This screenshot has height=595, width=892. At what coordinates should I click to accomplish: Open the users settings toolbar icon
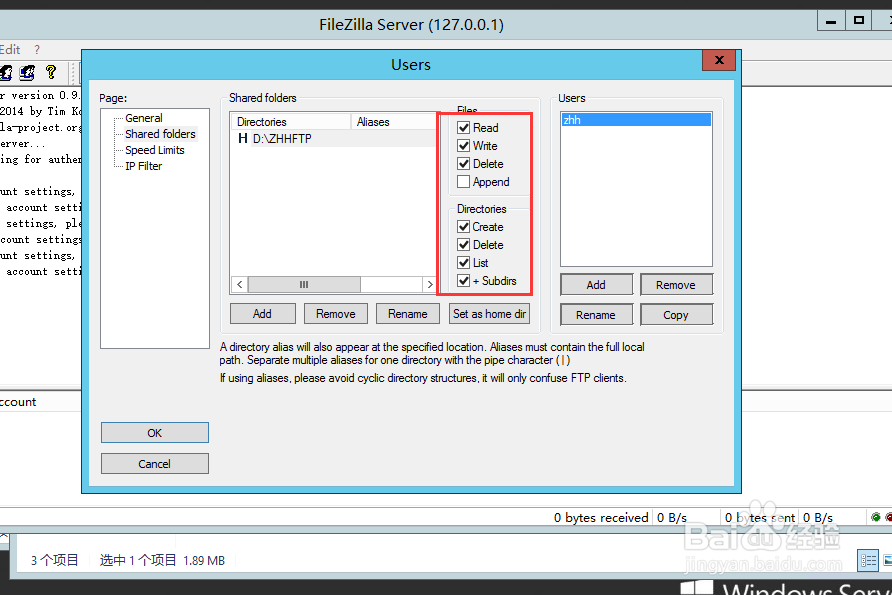coord(6,72)
